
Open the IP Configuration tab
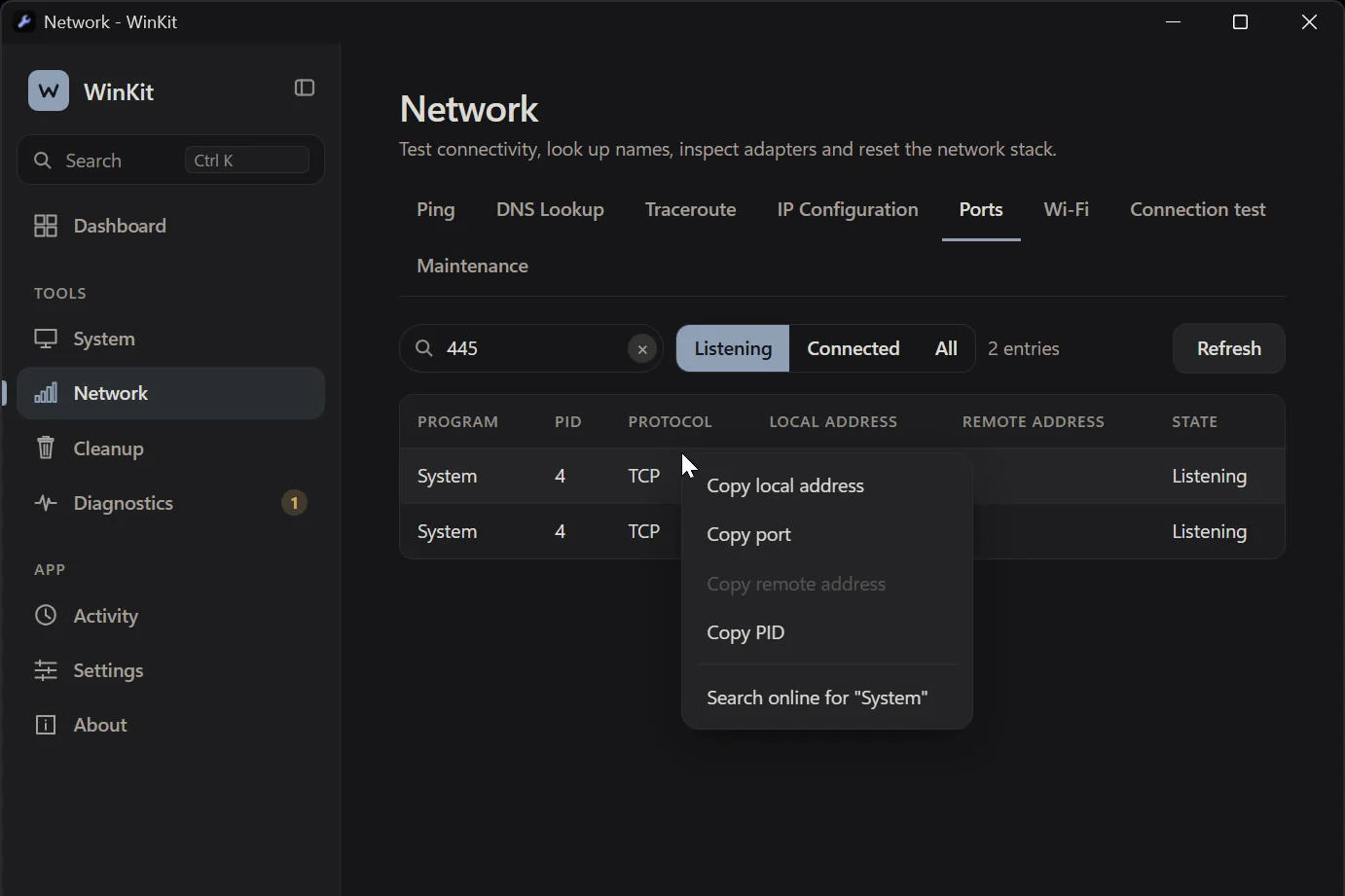pyautogui.click(x=848, y=210)
